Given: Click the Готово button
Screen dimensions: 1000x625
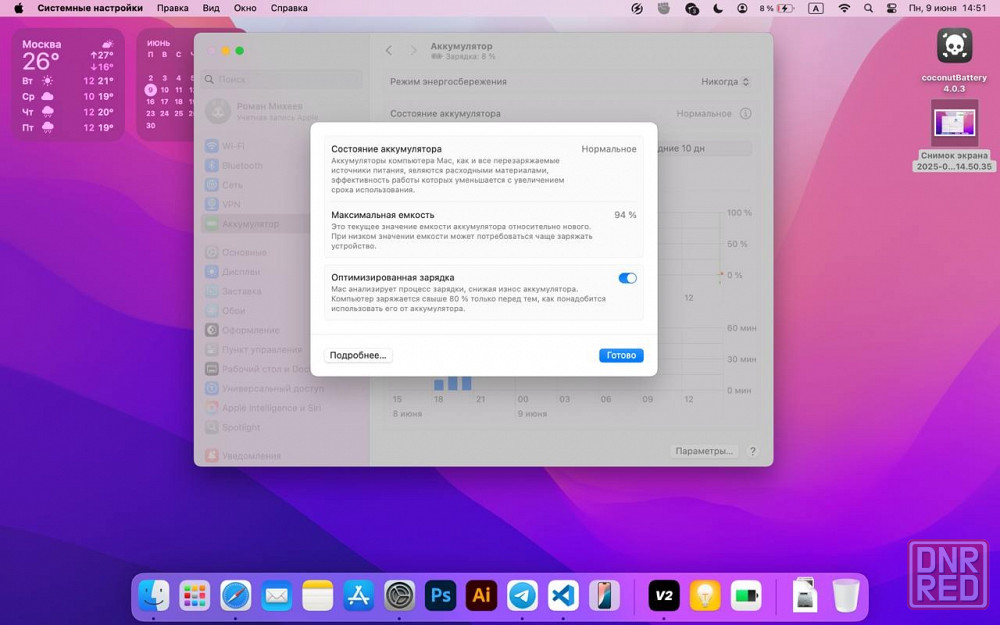Looking at the screenshot, I should click(x=621, y=355).
